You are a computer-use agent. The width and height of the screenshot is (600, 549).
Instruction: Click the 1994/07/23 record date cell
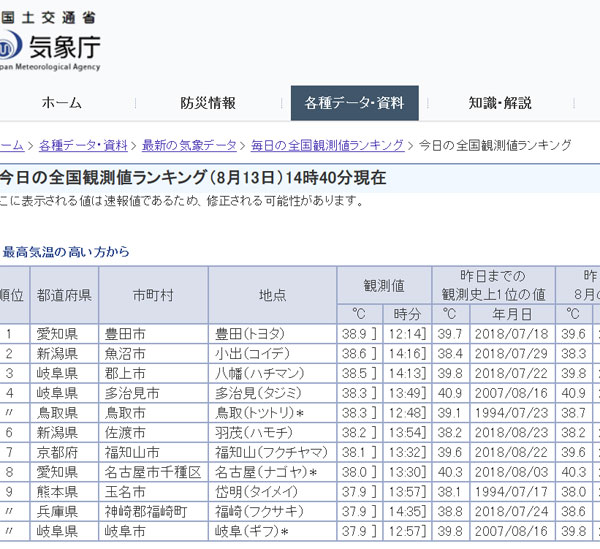(513, 413)
